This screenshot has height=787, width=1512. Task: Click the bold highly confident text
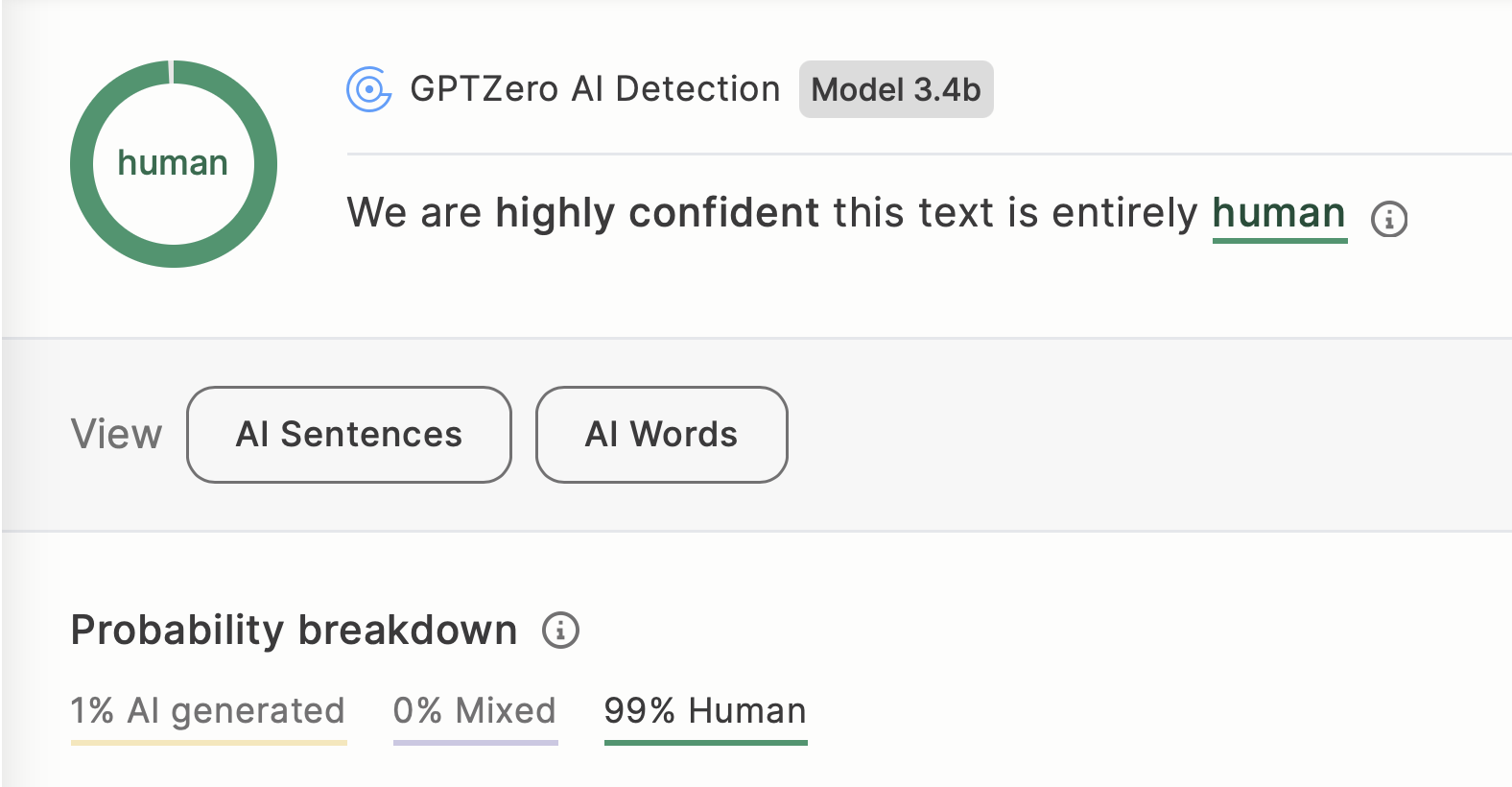point(657,213)
